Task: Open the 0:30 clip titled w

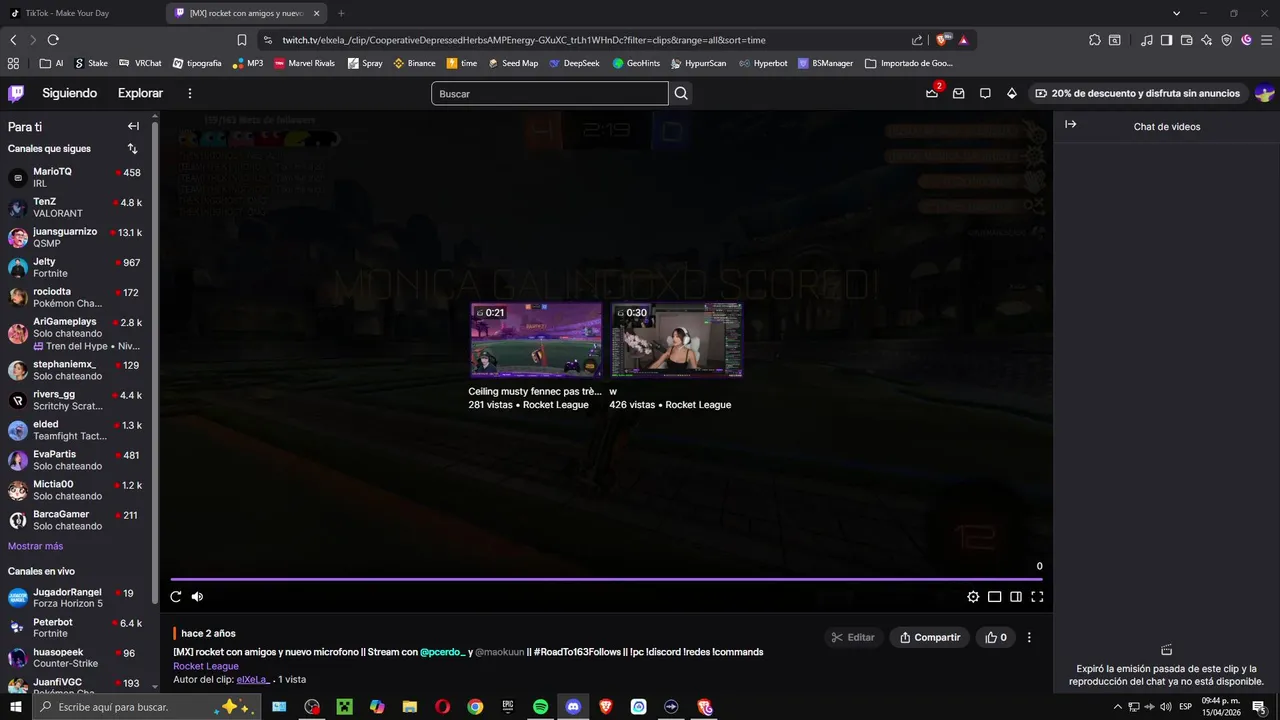Action: pyautogui.click(x=677, y=340)
